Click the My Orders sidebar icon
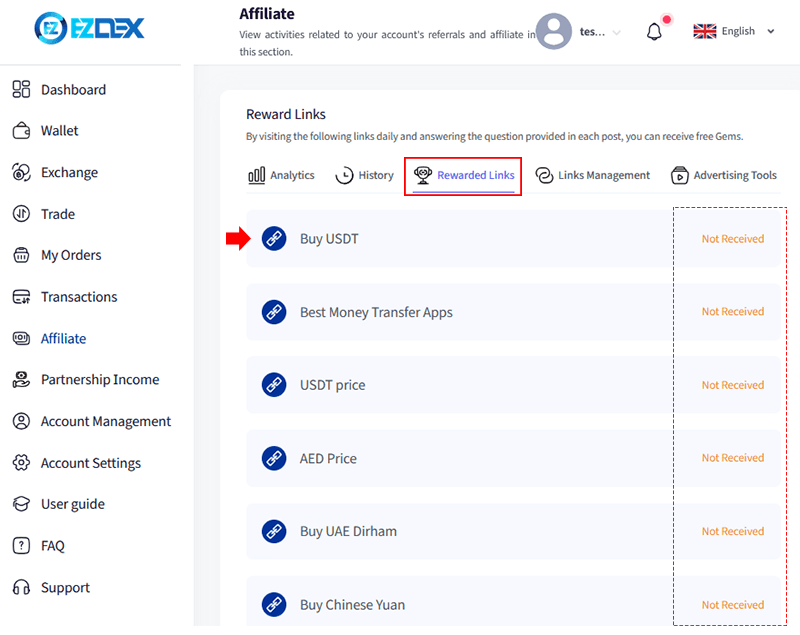This screenshot has width=800, height=635. [x=22, y=255]
